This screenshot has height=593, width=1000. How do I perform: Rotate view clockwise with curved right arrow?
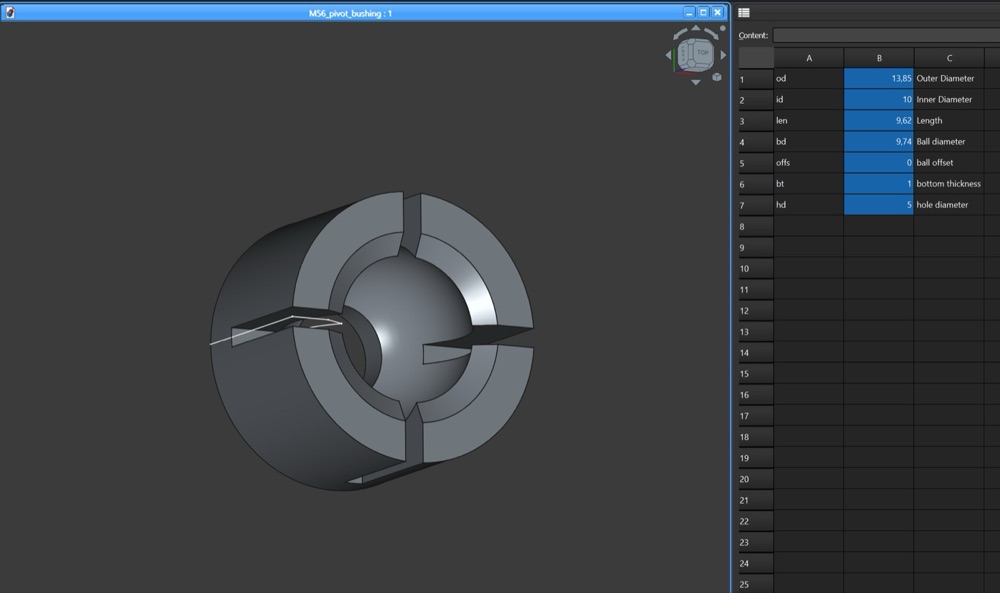712,34
